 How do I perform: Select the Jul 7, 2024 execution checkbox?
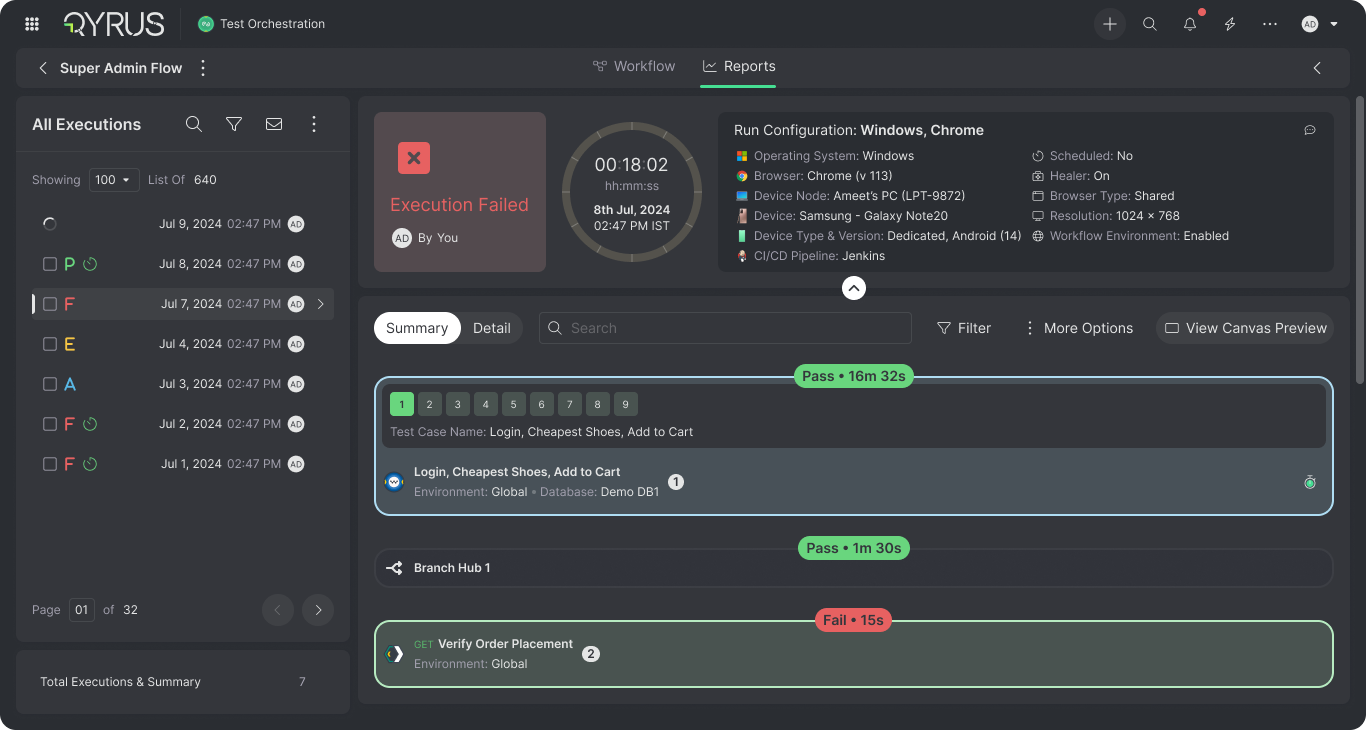click(50, 304)
